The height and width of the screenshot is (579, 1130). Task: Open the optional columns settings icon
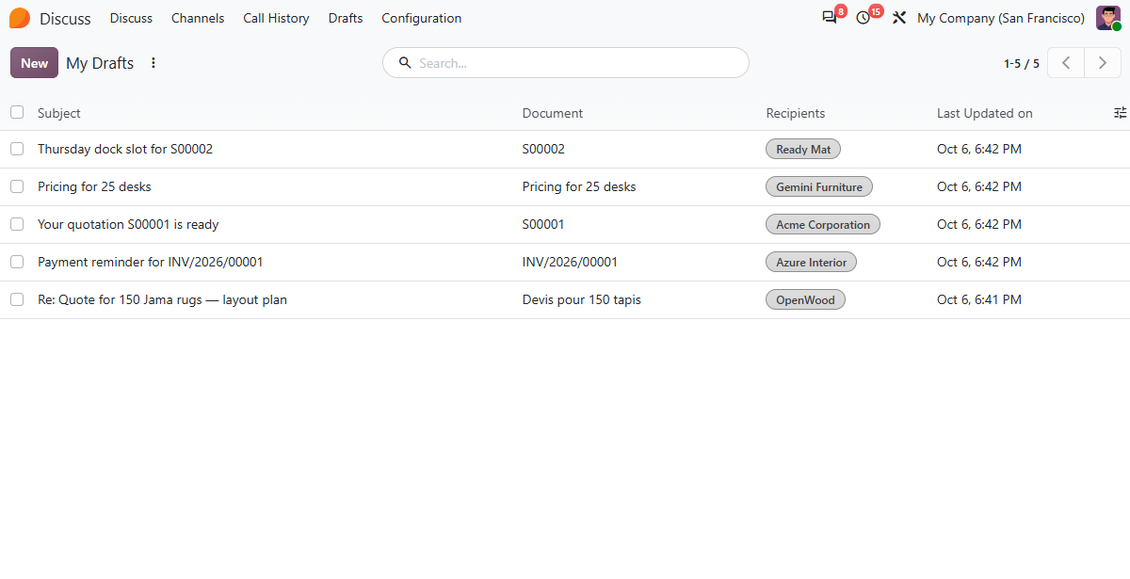point(1120,112)
